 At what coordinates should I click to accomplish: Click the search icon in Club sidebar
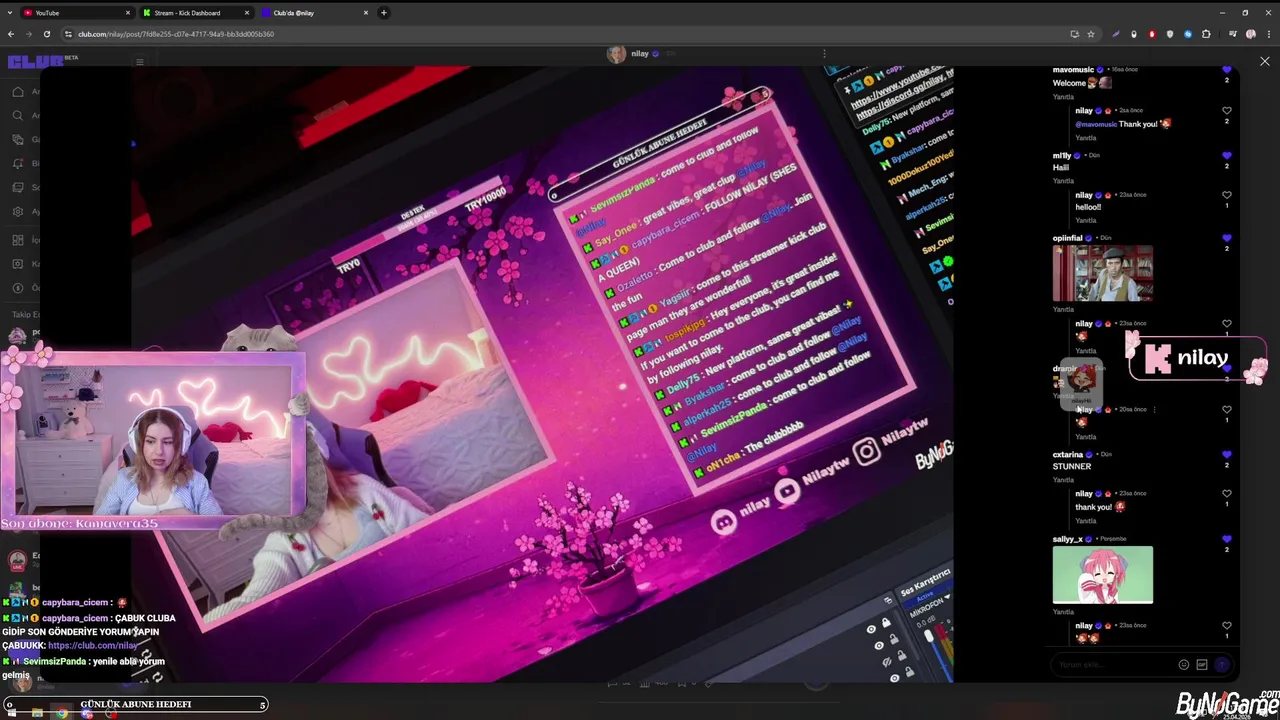(x=18, y=116)
